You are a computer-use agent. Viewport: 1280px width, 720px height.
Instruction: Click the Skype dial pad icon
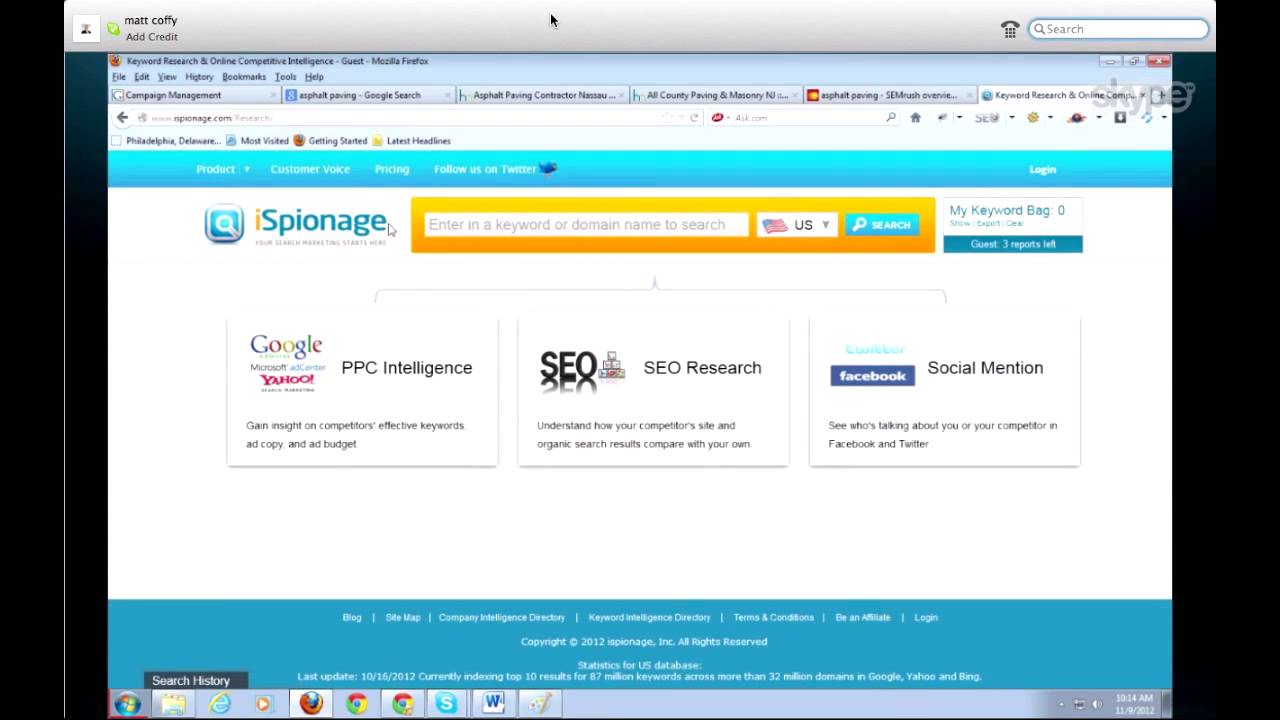(x=1009, y=29)
